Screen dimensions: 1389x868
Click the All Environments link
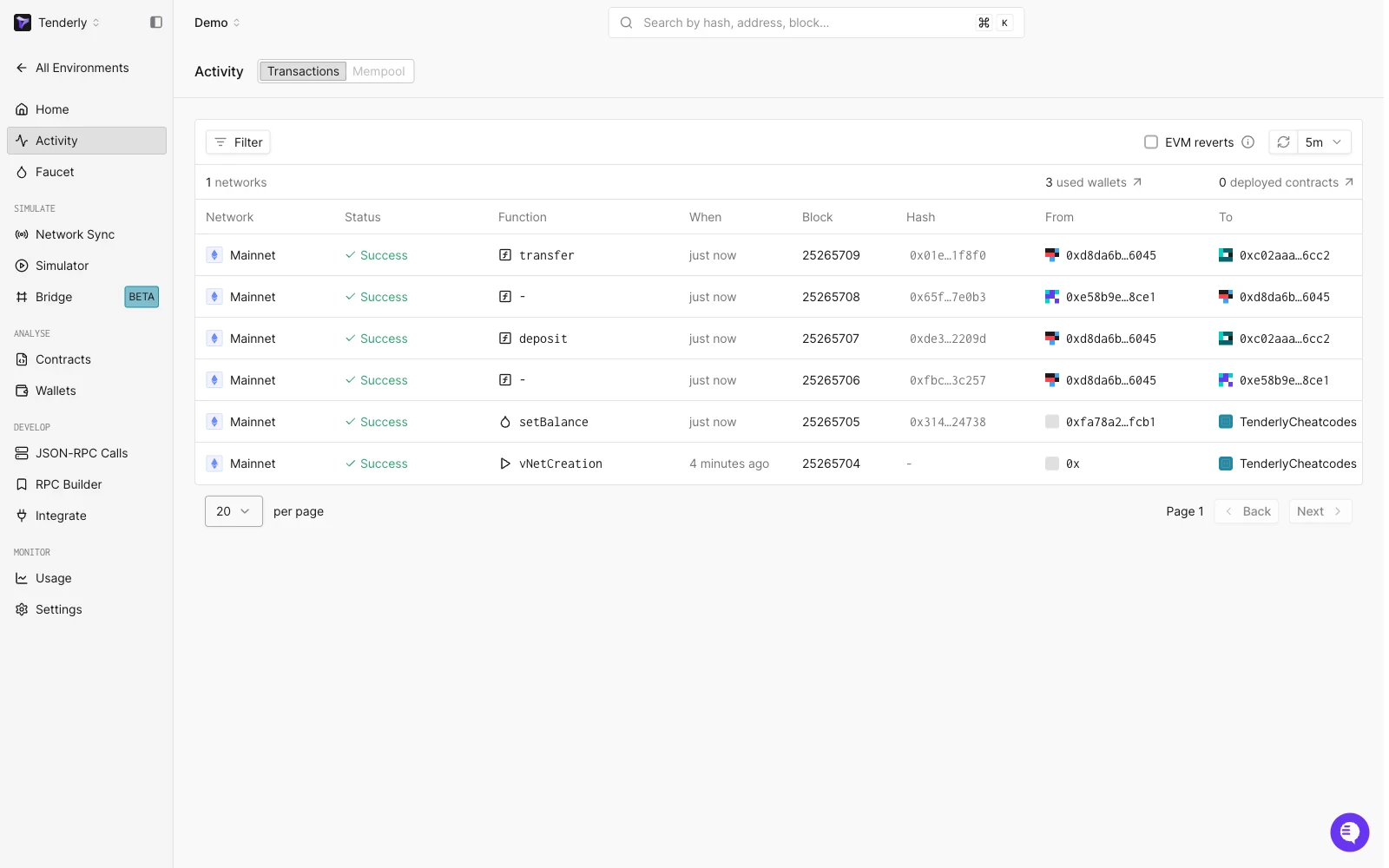82,68
